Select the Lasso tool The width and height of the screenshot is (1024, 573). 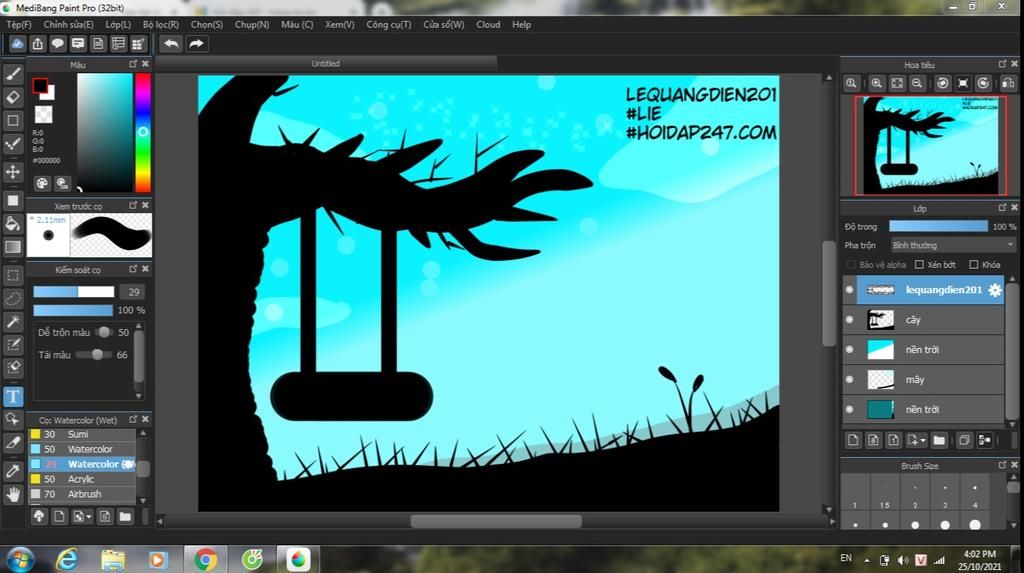point(13,298)
